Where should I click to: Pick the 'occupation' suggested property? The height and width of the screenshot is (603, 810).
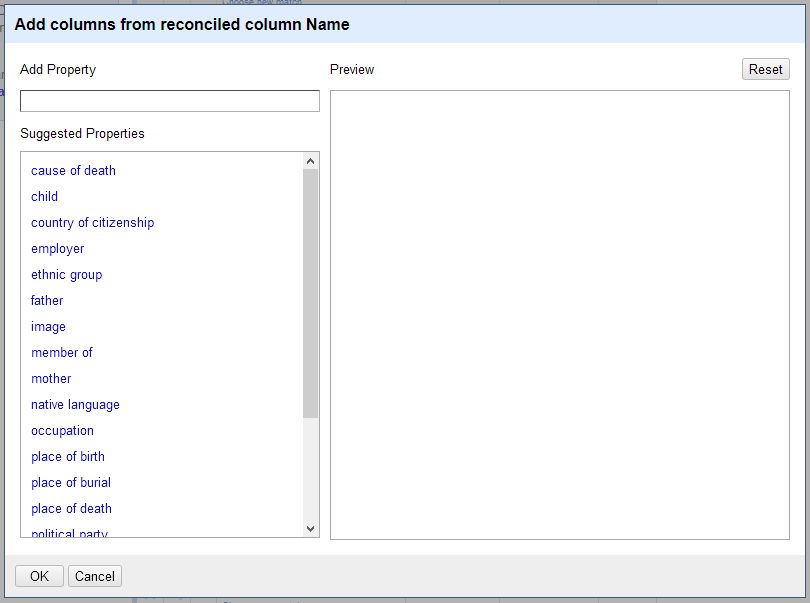tap(62, 430)
